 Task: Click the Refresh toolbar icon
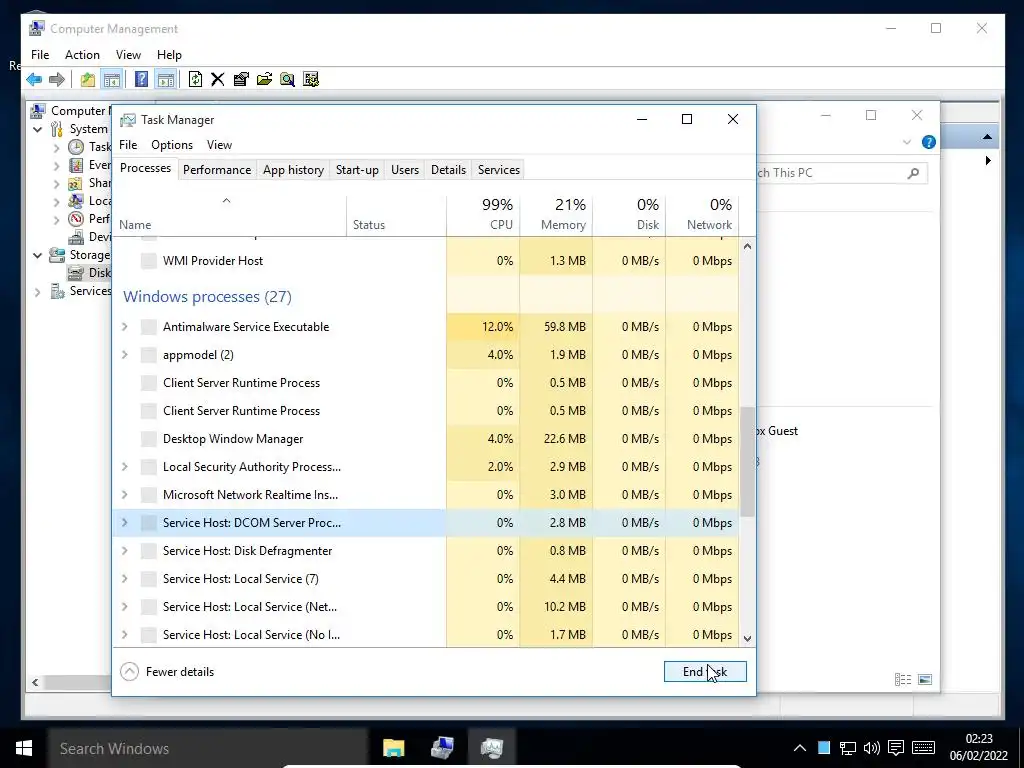195,80
